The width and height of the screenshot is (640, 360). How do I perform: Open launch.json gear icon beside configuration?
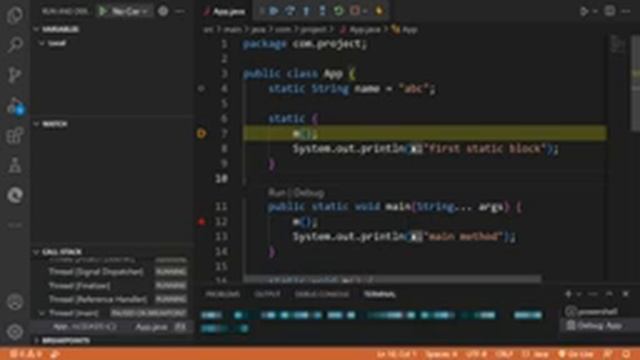point(163,11)
